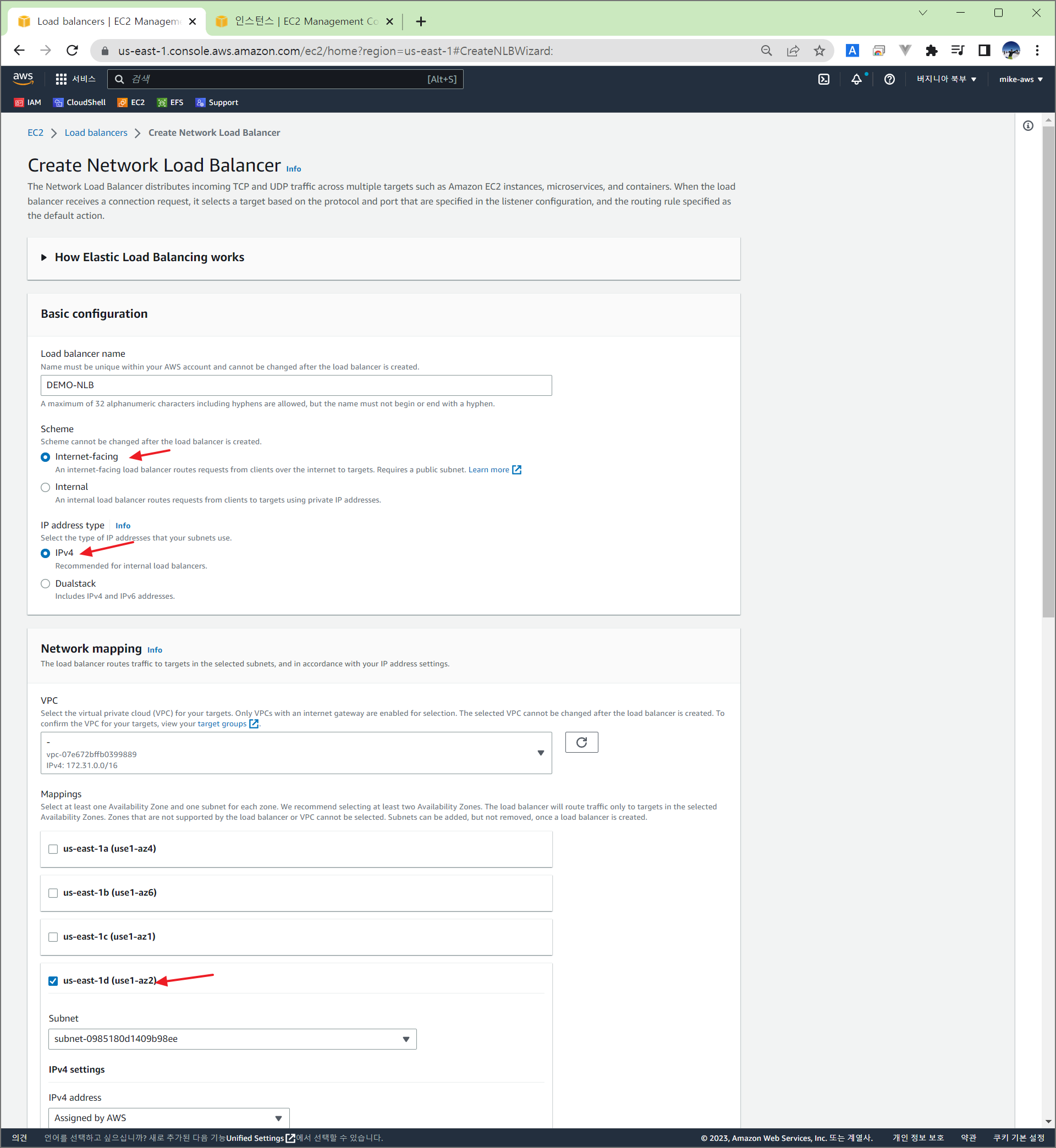Open the Chrome profile avatar
The width and height of the screenshot is (1056, 1148).
pyautogui.click(x=1010, y=51)
